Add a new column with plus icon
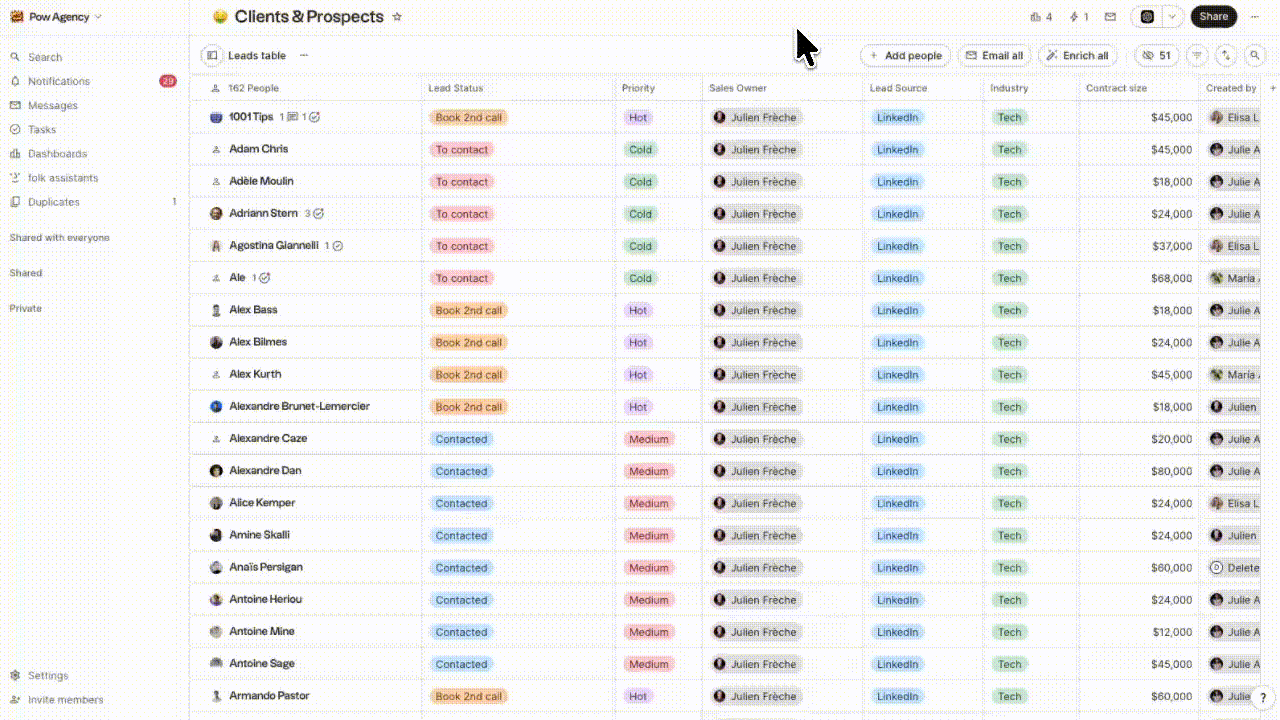Screen dimensions: 1280x720 click(x=1273, y=88)
